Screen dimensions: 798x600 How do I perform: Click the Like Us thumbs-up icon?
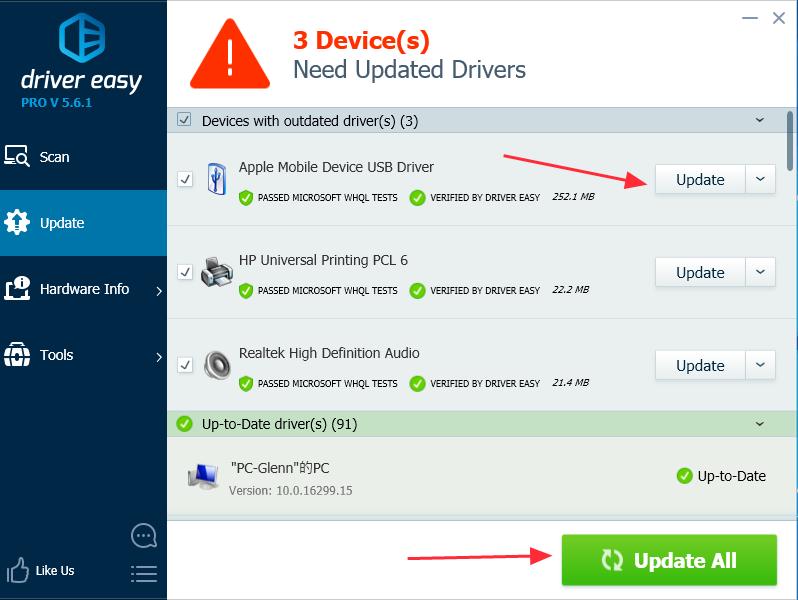click(19, 571)
